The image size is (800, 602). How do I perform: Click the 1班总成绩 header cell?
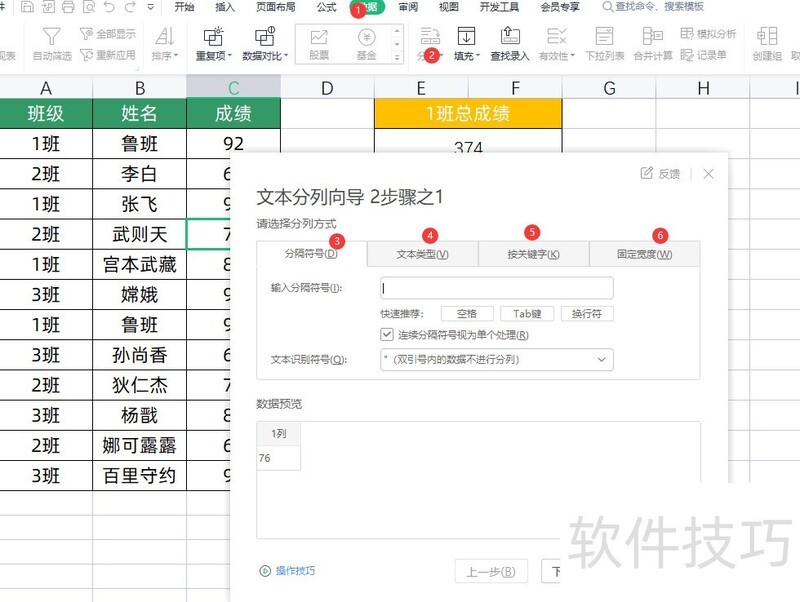pos(468,113)
